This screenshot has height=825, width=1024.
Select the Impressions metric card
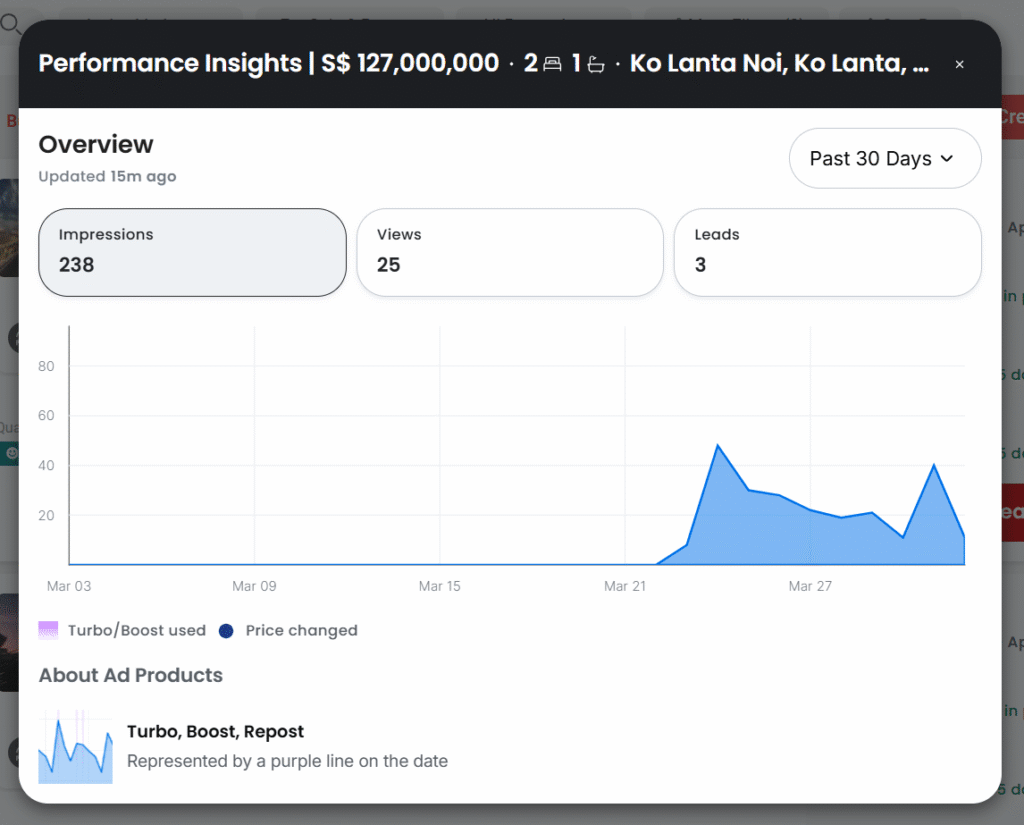[x=192, y=252]
